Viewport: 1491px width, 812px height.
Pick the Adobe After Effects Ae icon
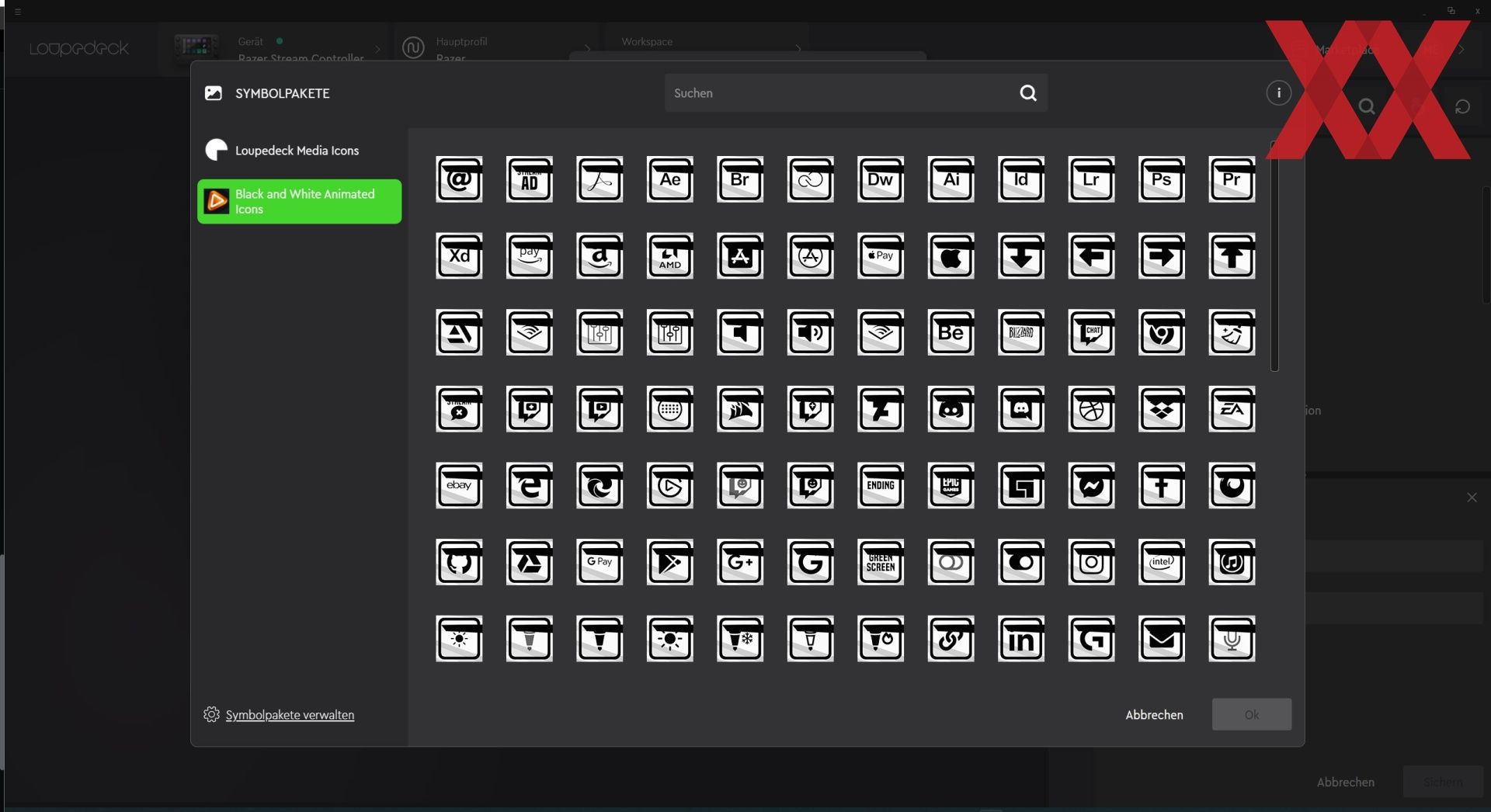(670, 179)
